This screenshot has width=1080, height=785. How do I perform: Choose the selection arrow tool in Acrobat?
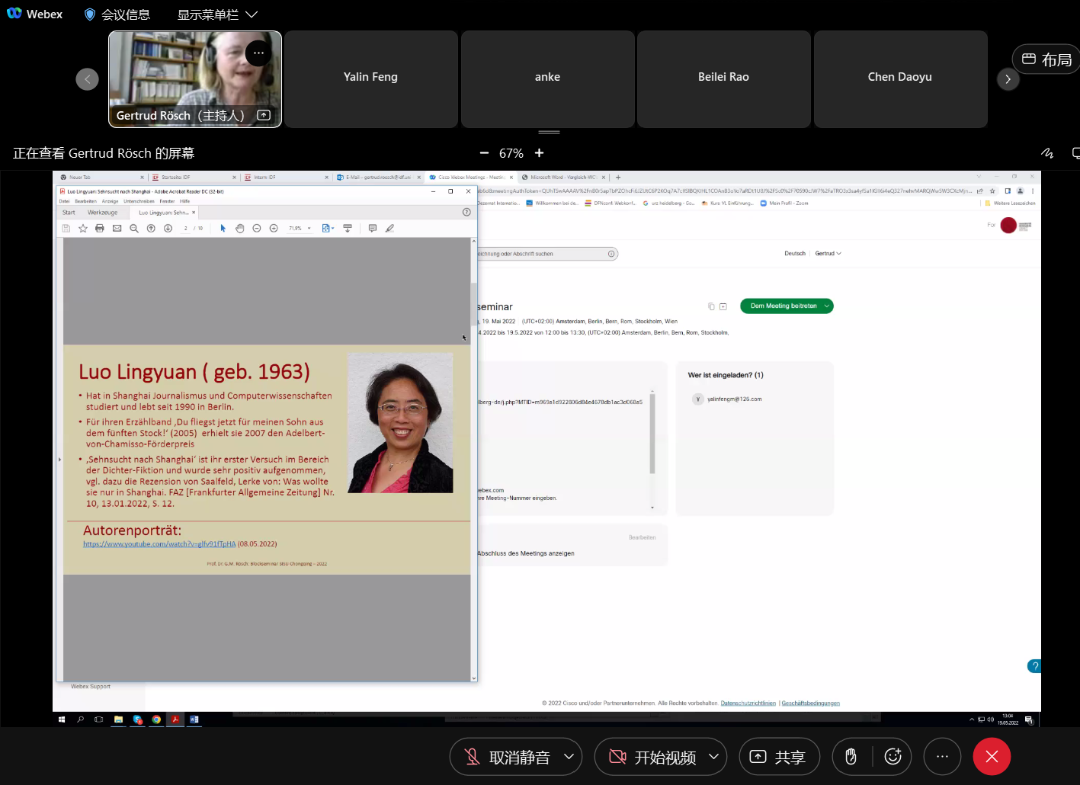222,228
